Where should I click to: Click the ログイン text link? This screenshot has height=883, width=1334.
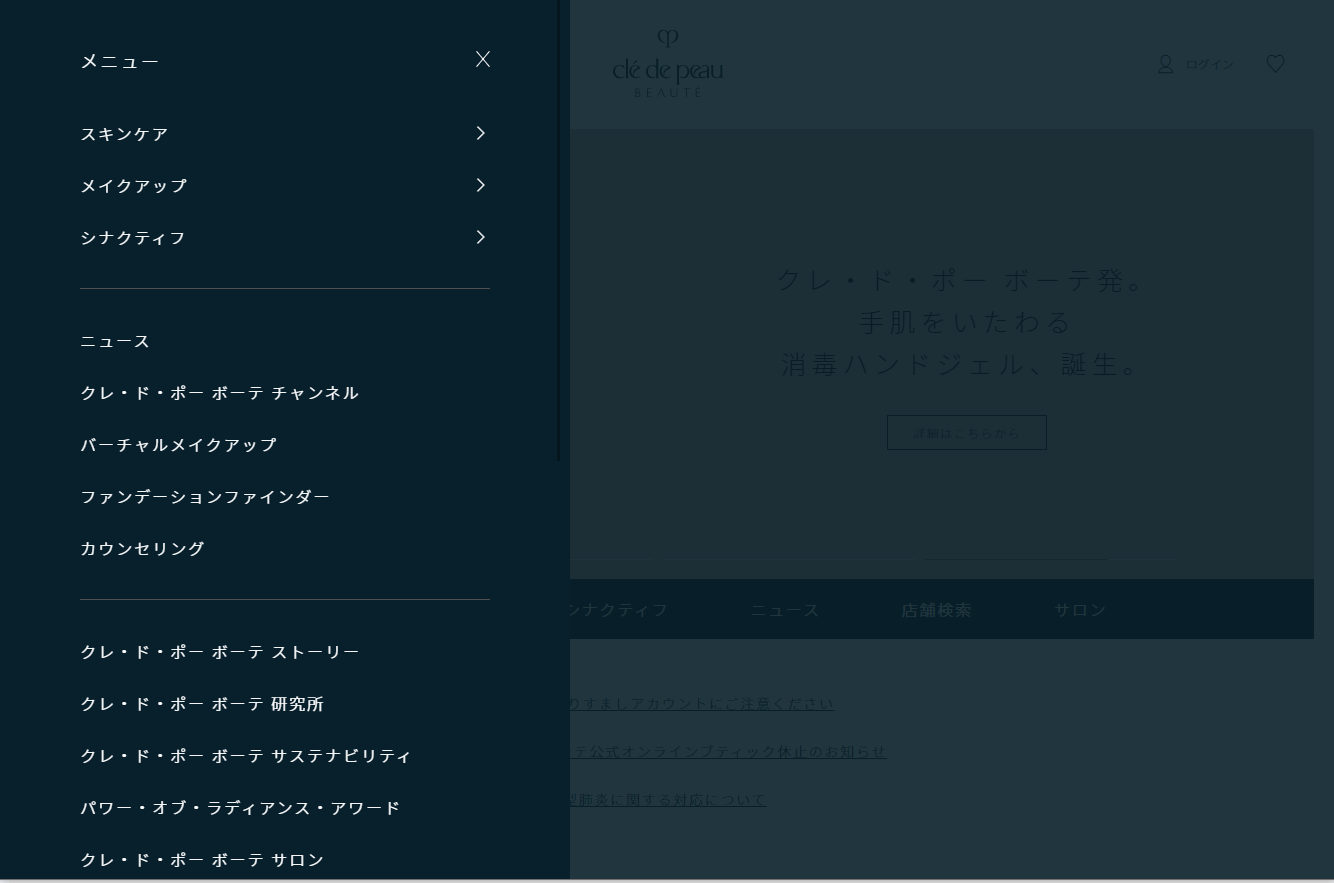(x=1209, y=64)
